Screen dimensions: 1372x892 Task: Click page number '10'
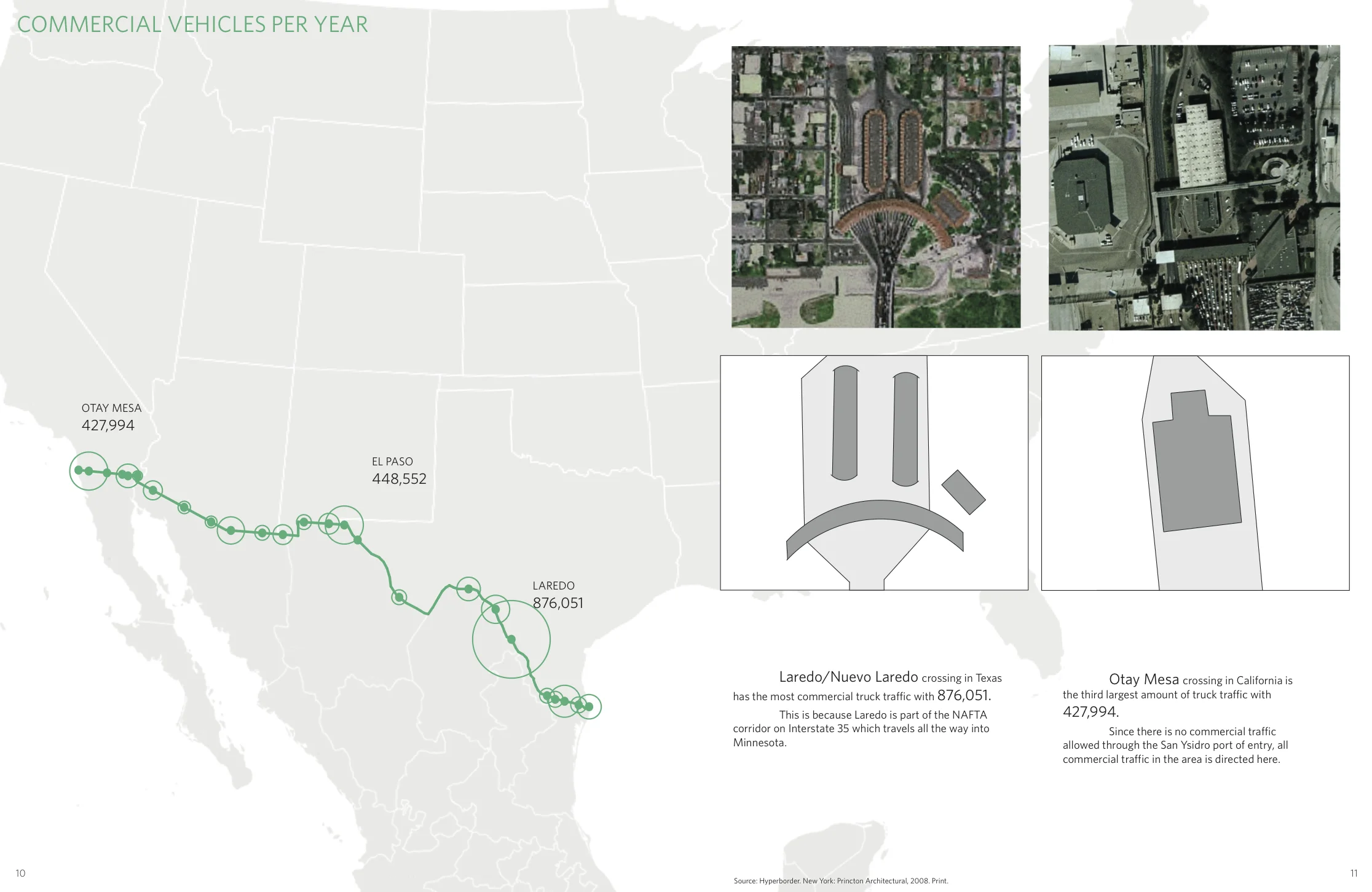pos(20,873)
